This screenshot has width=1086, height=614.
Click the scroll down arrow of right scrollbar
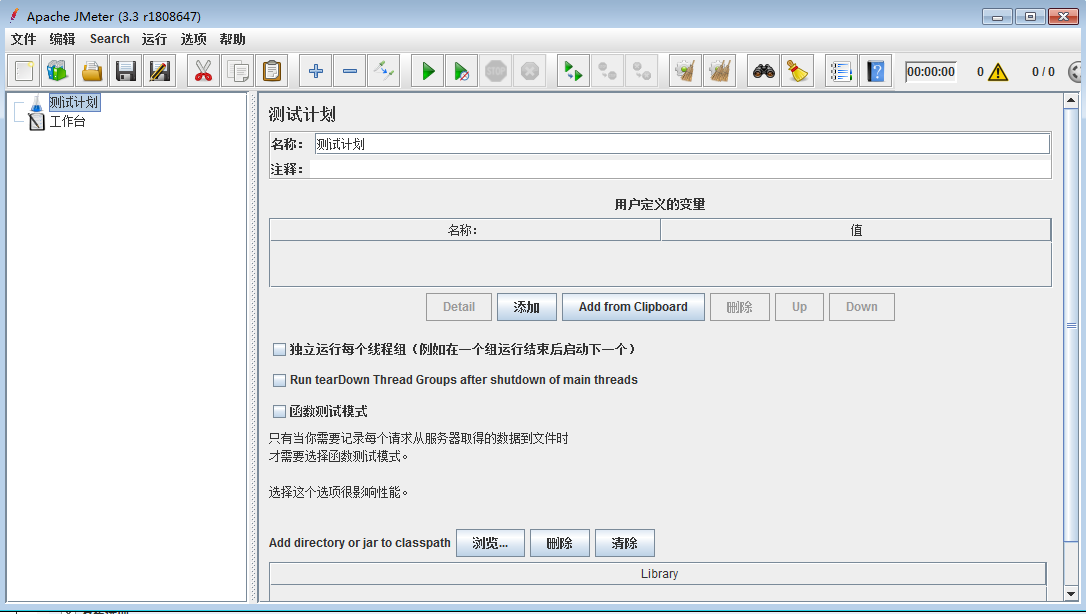click(x=1071, y=594)
